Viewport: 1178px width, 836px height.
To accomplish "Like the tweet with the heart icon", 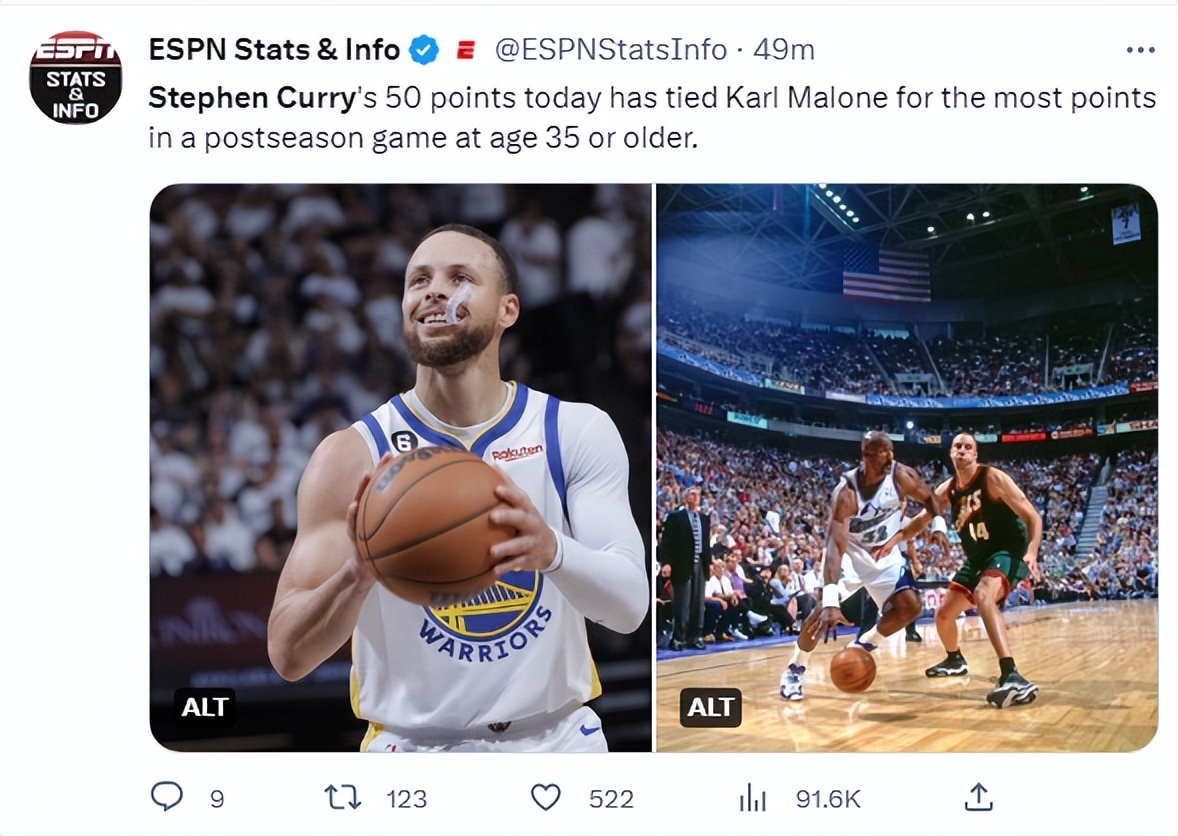I will tap(545, 797).
